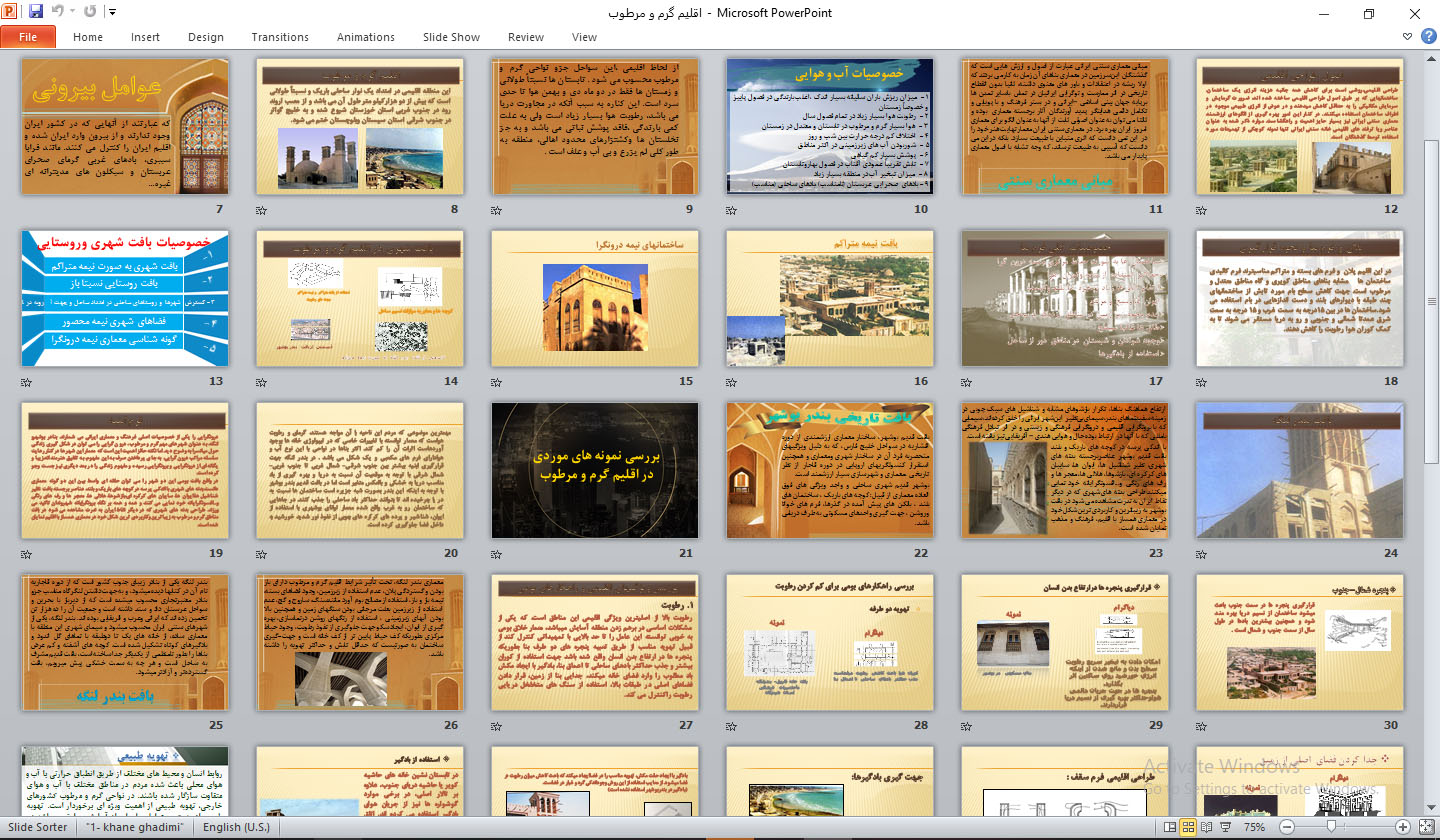
Task: Click the zoom slider handle
Action: pos(1333,827)
